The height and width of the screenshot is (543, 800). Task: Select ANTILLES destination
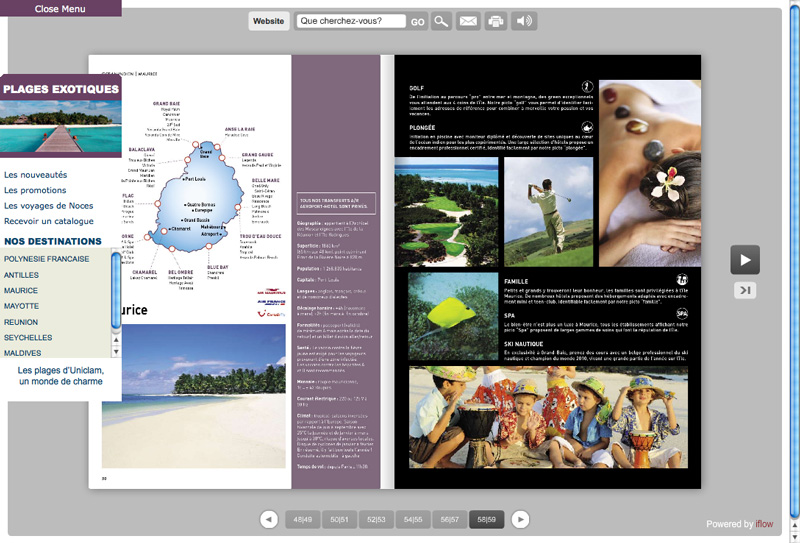[21, 275]
